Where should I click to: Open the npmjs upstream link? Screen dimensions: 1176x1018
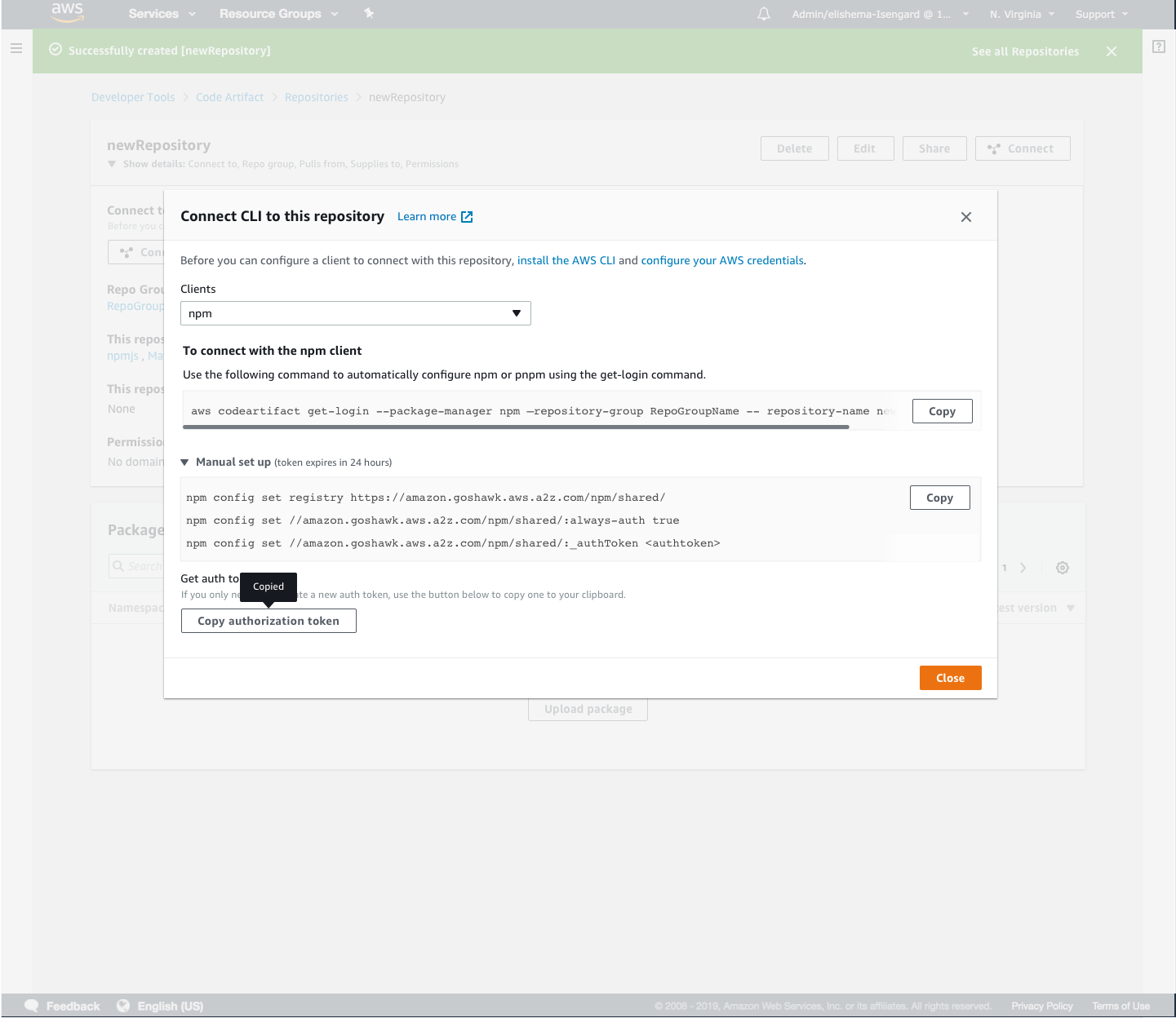click(x=123, y=356)
